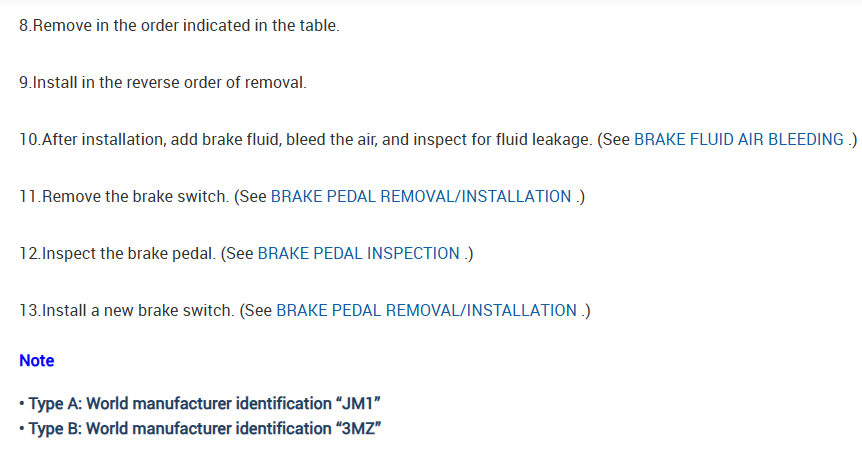The height and width of the screenshot is (452, 862).
Task: Click the "3MZ" identification code
Action: tap(359, 428)
